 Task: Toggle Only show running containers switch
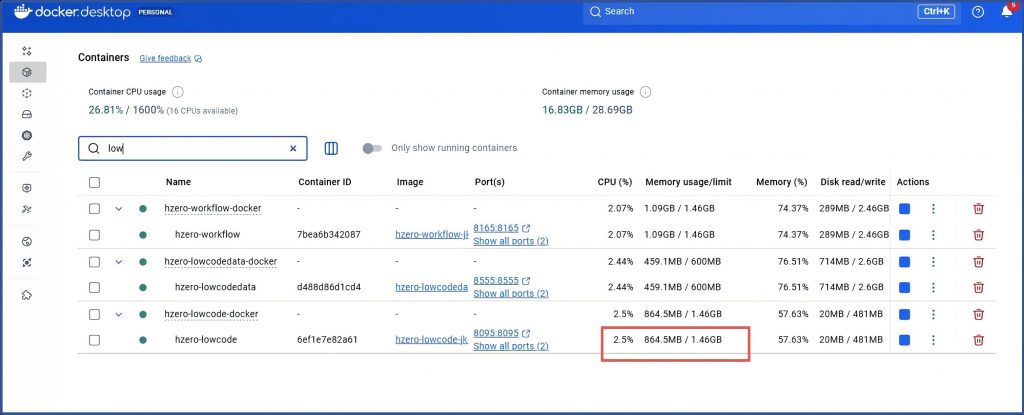372,148
